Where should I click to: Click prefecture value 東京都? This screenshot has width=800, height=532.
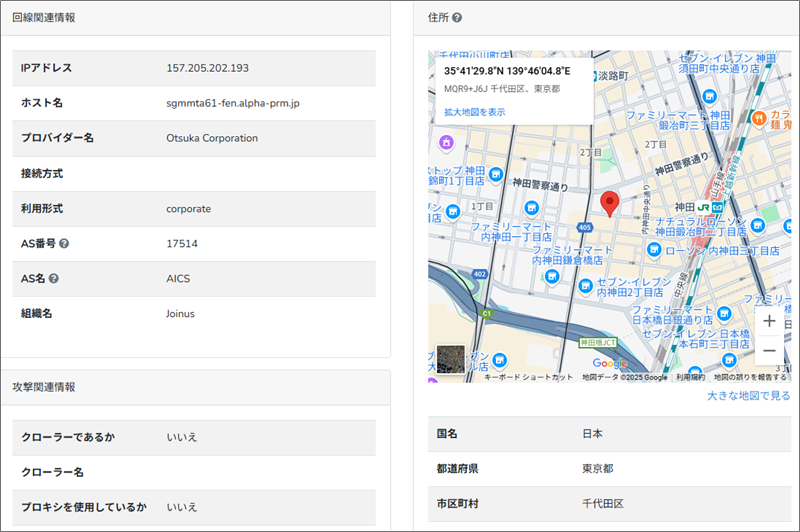(597, 468)
